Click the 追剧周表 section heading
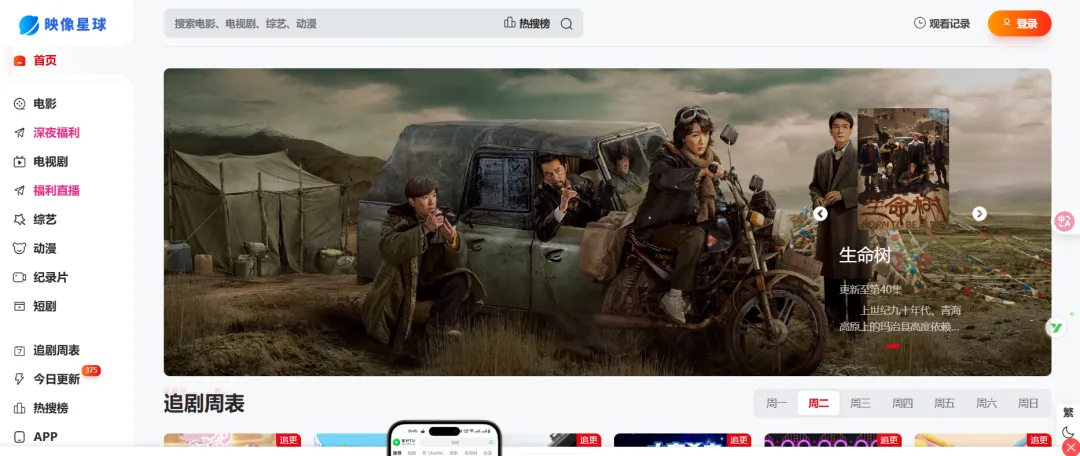Viewport: 1080px width, 456px height. [x=204, y=404]
